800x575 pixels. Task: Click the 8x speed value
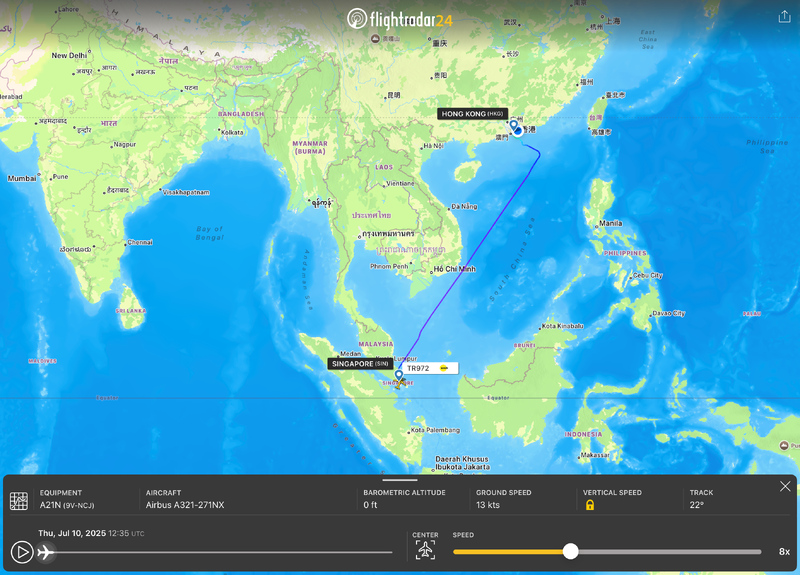pyautogui.click(x=784, y=552)
